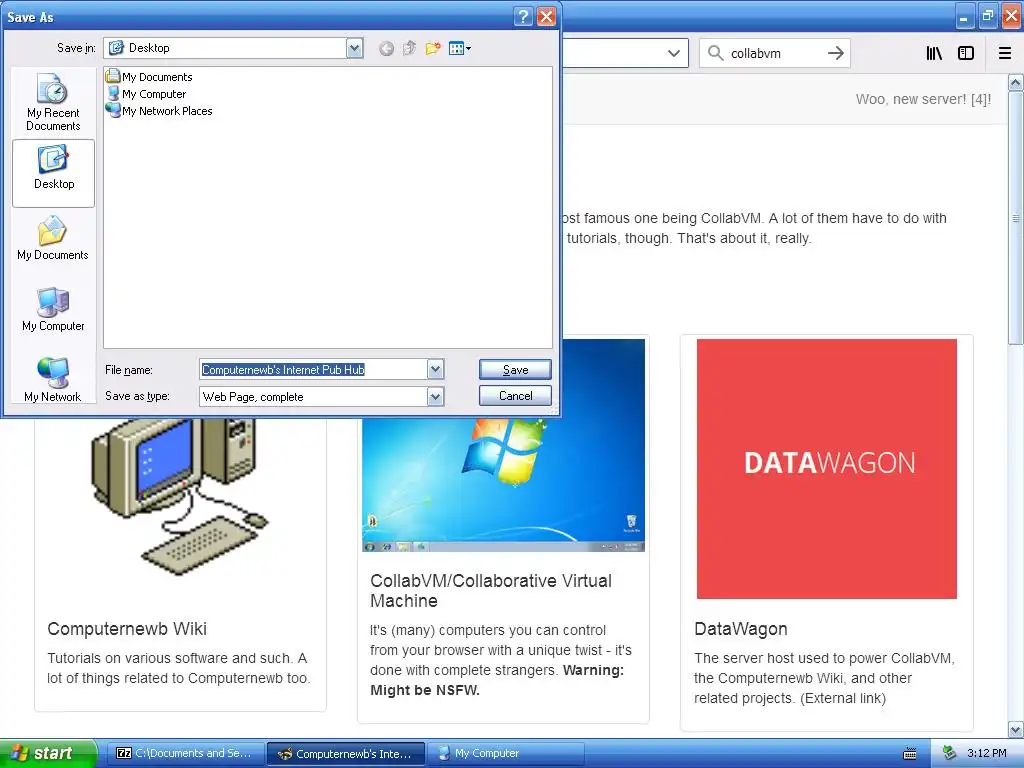1024x768 pixels.
Task: Go up one folder level
Action: tap(409, 48)
